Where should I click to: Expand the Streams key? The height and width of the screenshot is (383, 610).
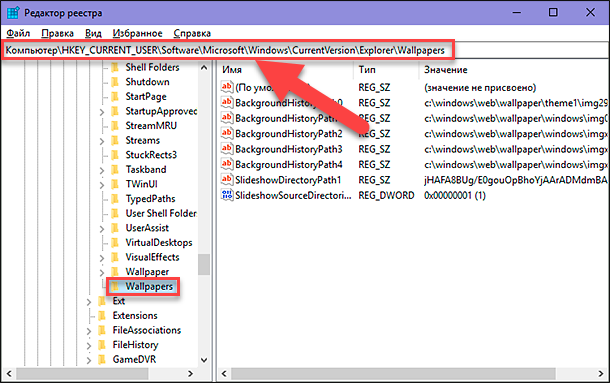click(102, 141)
